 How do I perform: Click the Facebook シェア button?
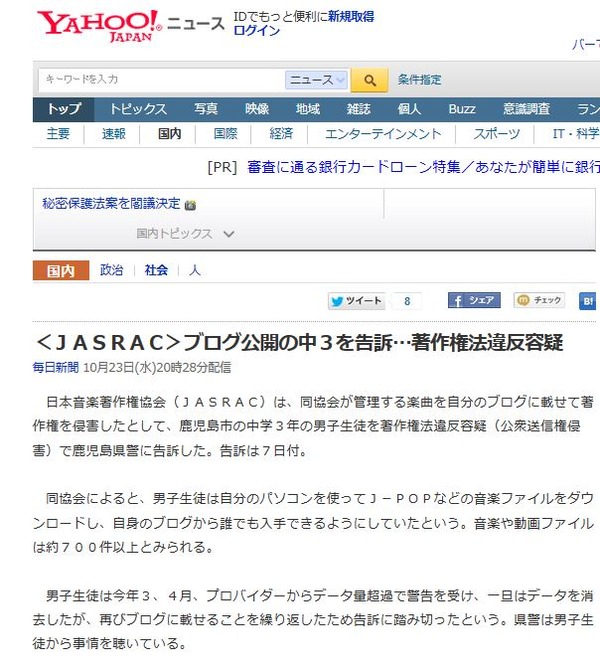coord(474,300)
